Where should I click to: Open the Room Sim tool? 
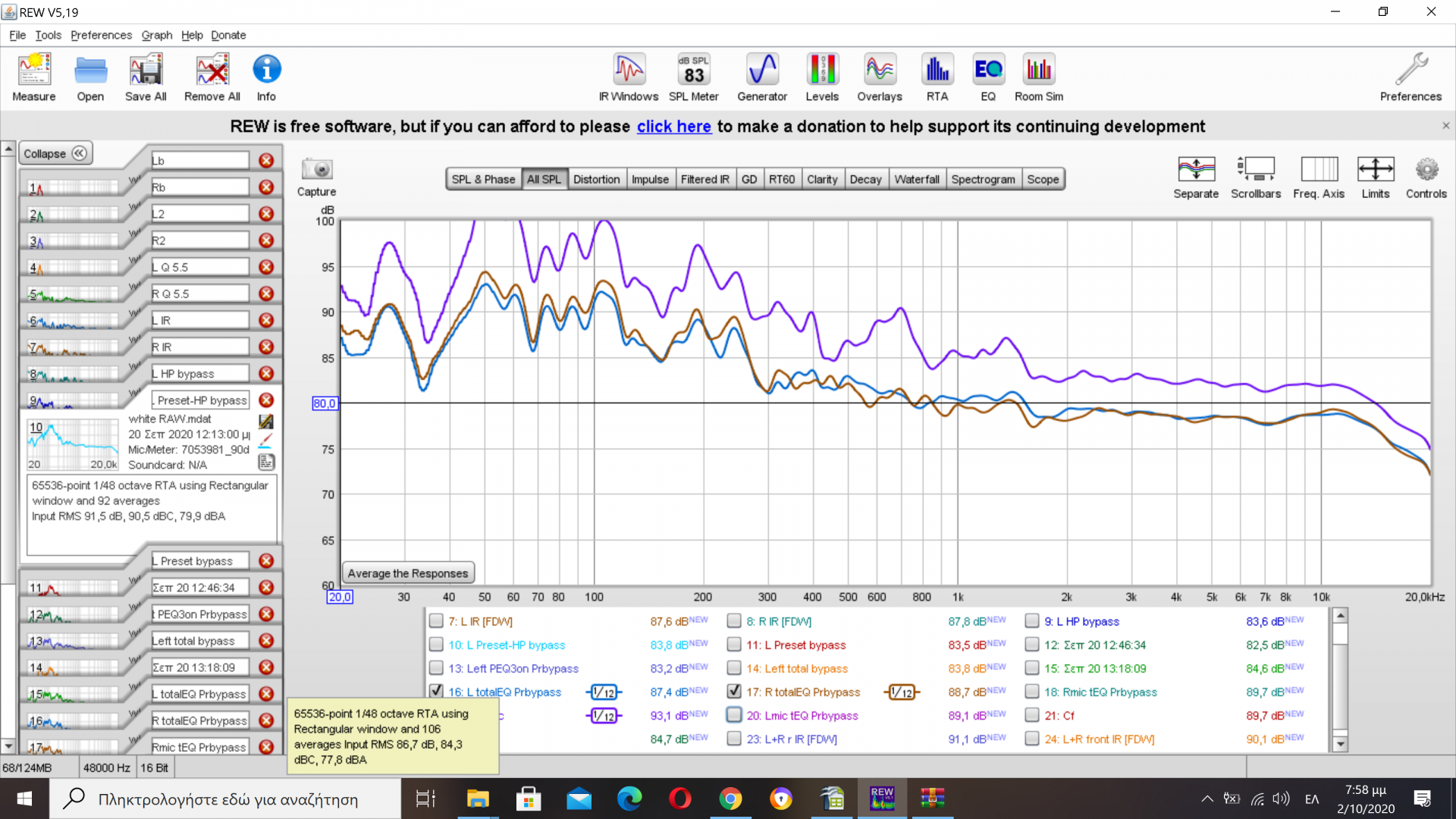click(1038, 77)
